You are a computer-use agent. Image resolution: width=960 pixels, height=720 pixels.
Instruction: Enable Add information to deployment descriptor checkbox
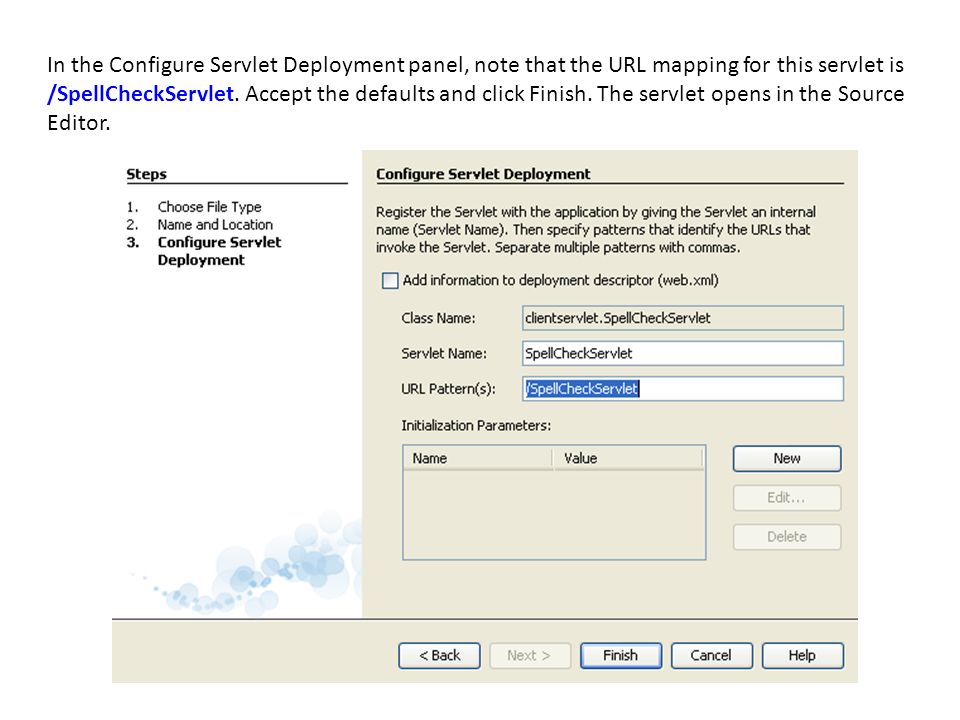pos(390,281)
